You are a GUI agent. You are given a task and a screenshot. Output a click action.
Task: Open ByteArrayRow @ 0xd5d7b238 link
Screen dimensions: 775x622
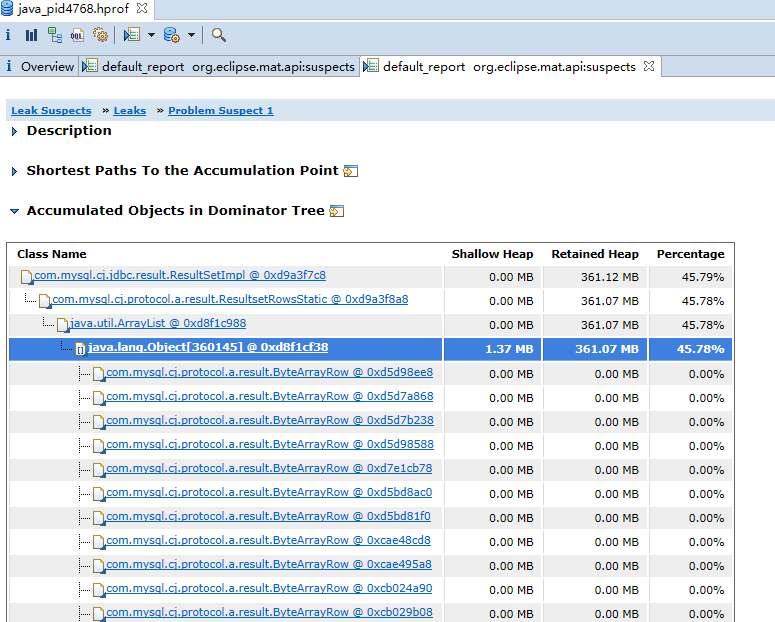tap(270, 420)
